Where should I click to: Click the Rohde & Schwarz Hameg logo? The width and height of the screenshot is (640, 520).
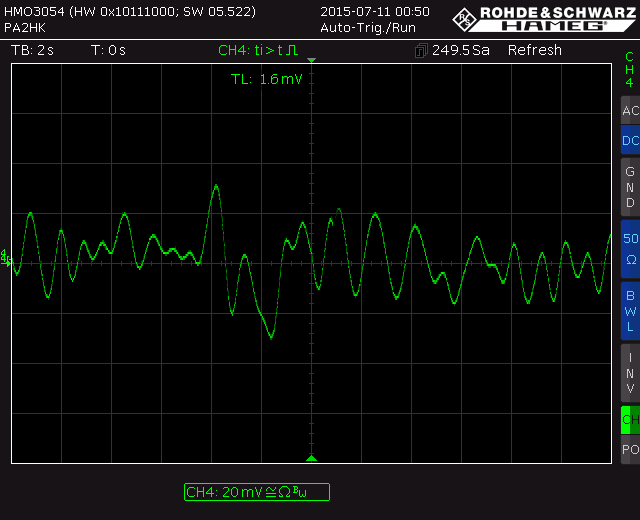(x=544, y=17)
